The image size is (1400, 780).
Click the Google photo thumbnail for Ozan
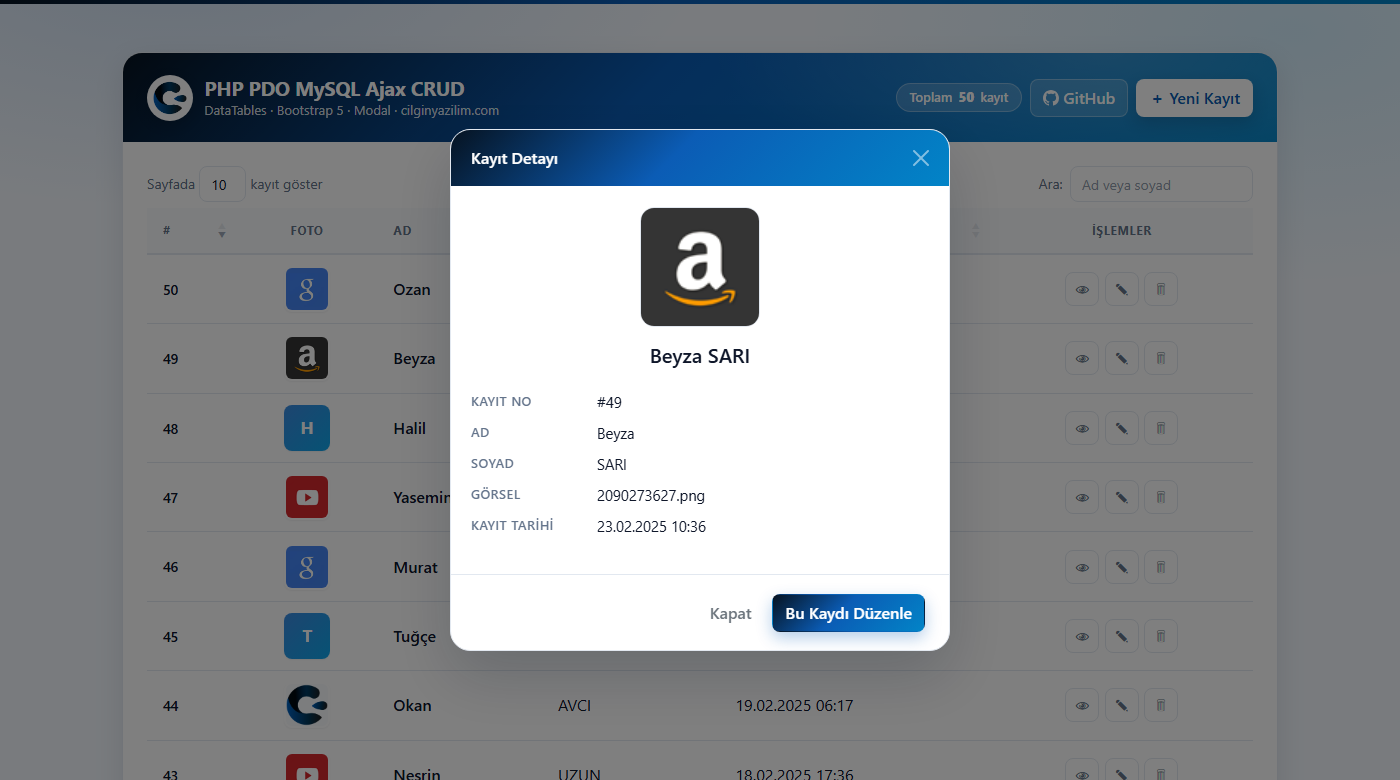(307, 289)
